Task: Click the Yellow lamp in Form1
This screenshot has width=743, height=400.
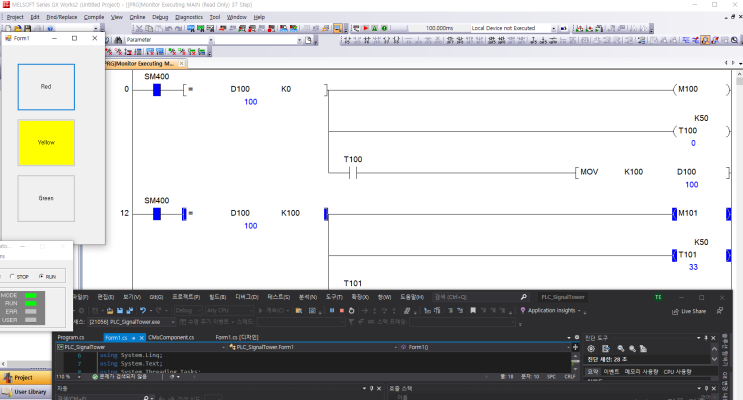Action: [46, 142]
